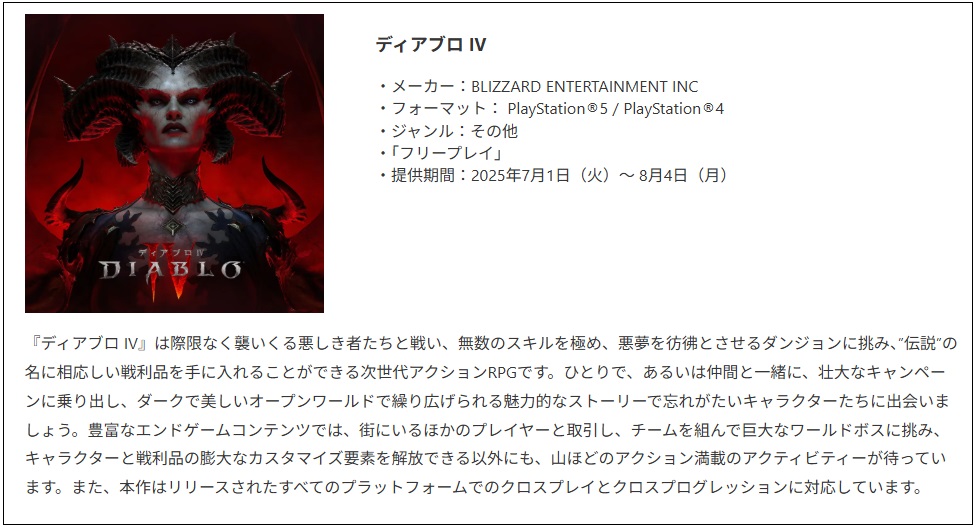976x527 pixels.
Task: Click the ディアブロ IV title heading
Action: click(431, 45)
